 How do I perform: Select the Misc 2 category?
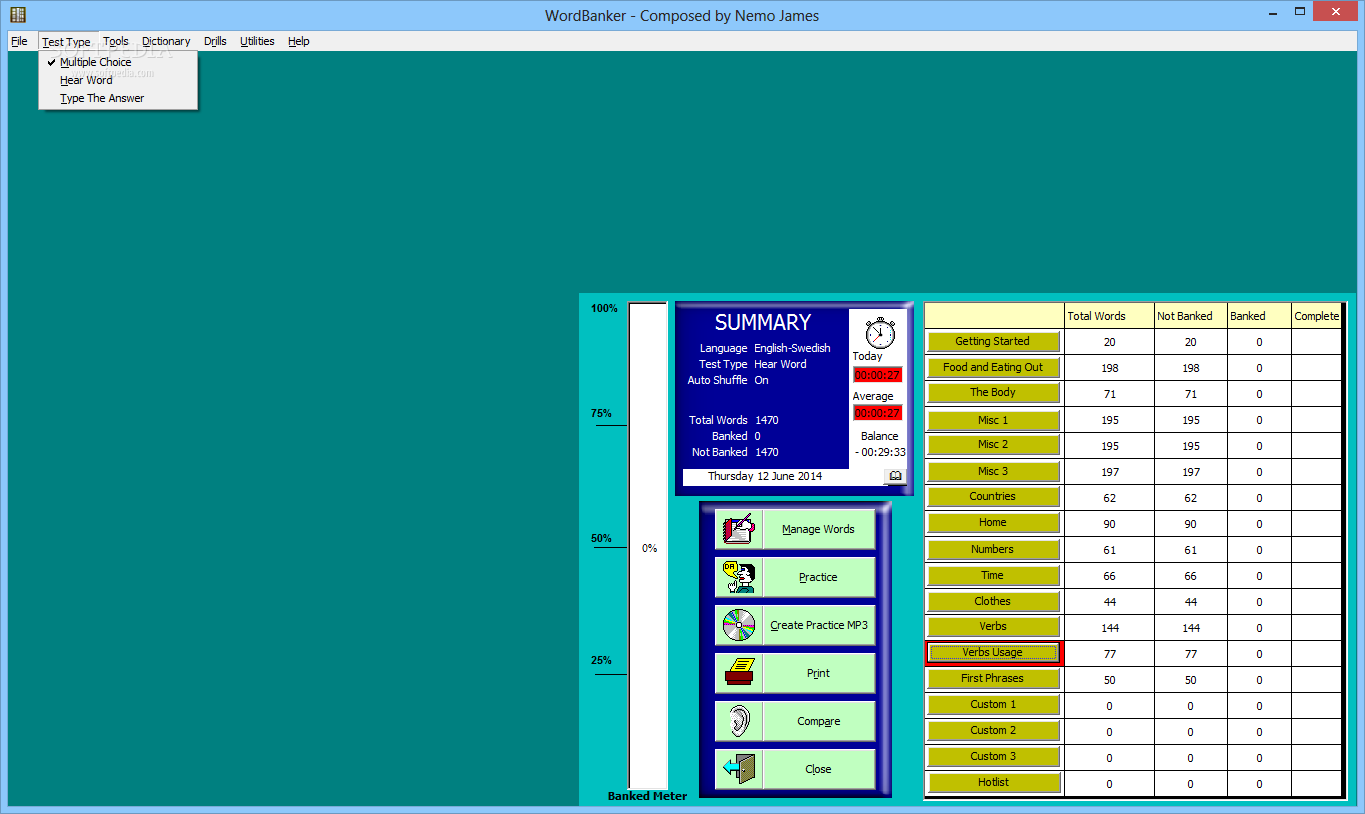point(993,445)
